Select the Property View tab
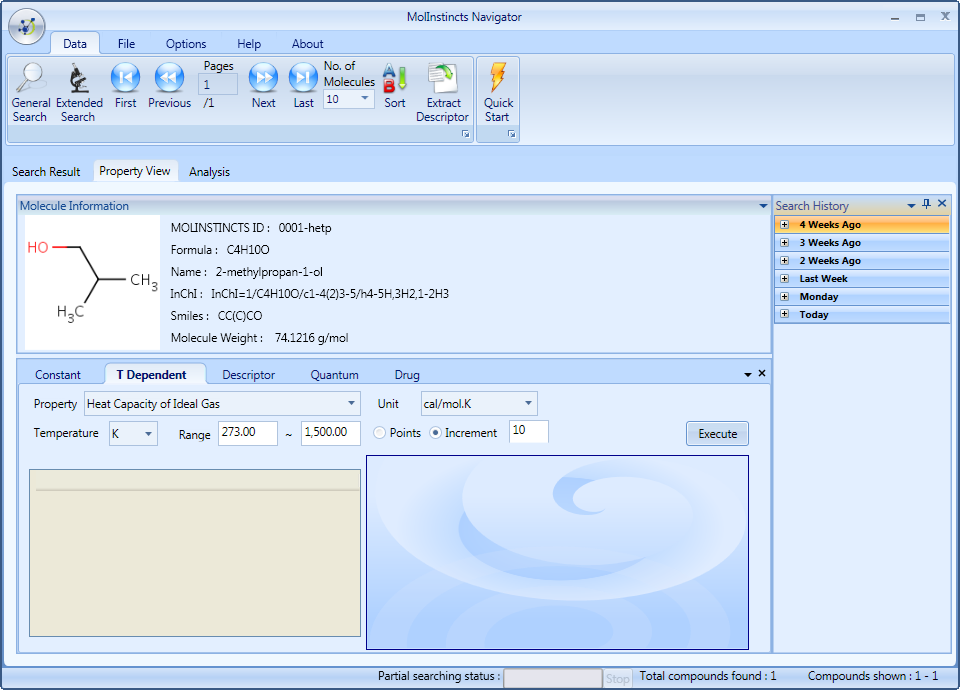 135,171
